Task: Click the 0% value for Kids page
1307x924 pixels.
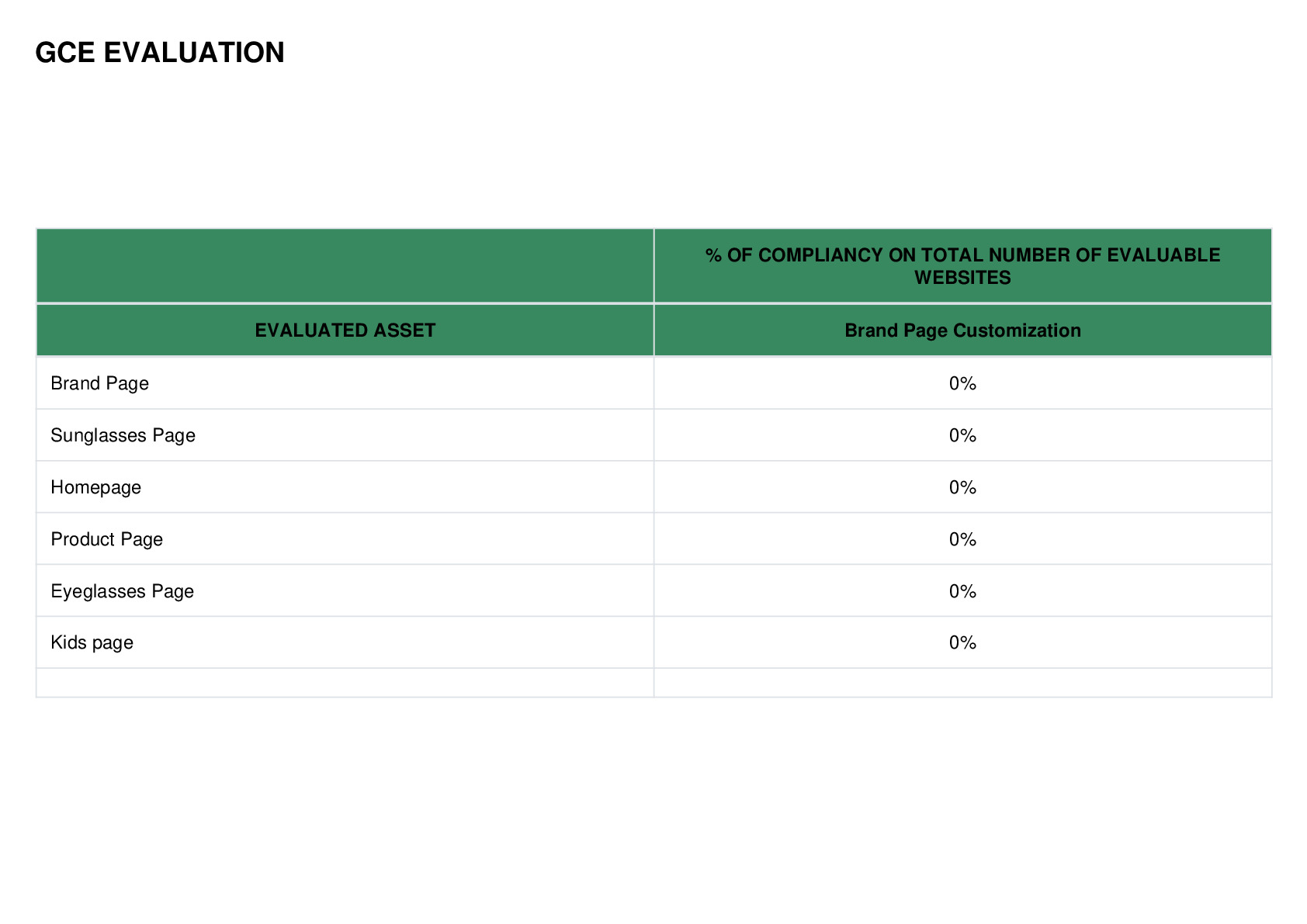Action: [x=962, y=642]
